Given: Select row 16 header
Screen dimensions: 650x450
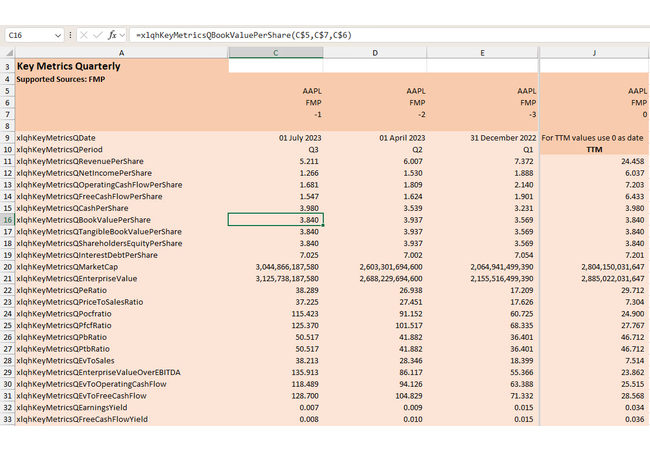Looking at the screenshot, I should pyautogui.click(x=7, y=220).
